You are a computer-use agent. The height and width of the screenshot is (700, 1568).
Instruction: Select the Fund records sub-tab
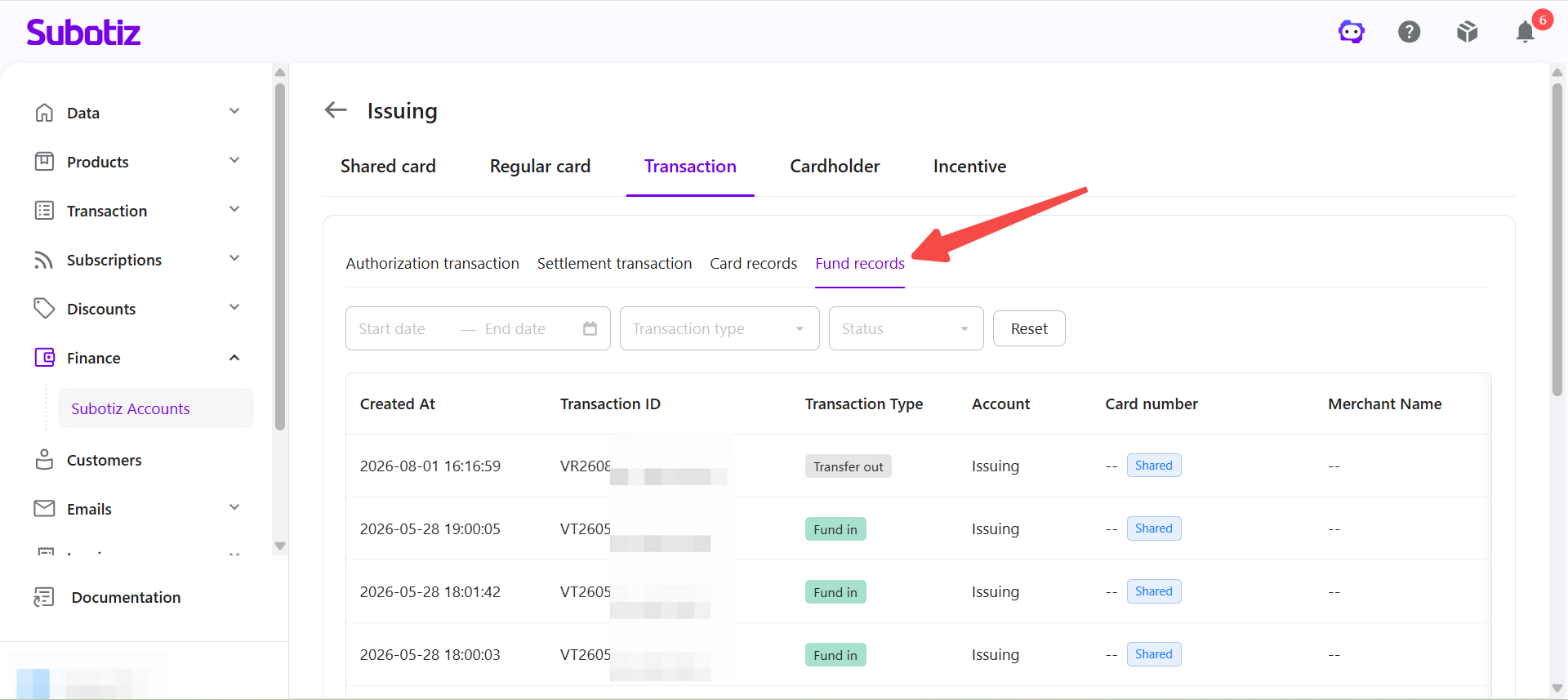pos(860,264)
